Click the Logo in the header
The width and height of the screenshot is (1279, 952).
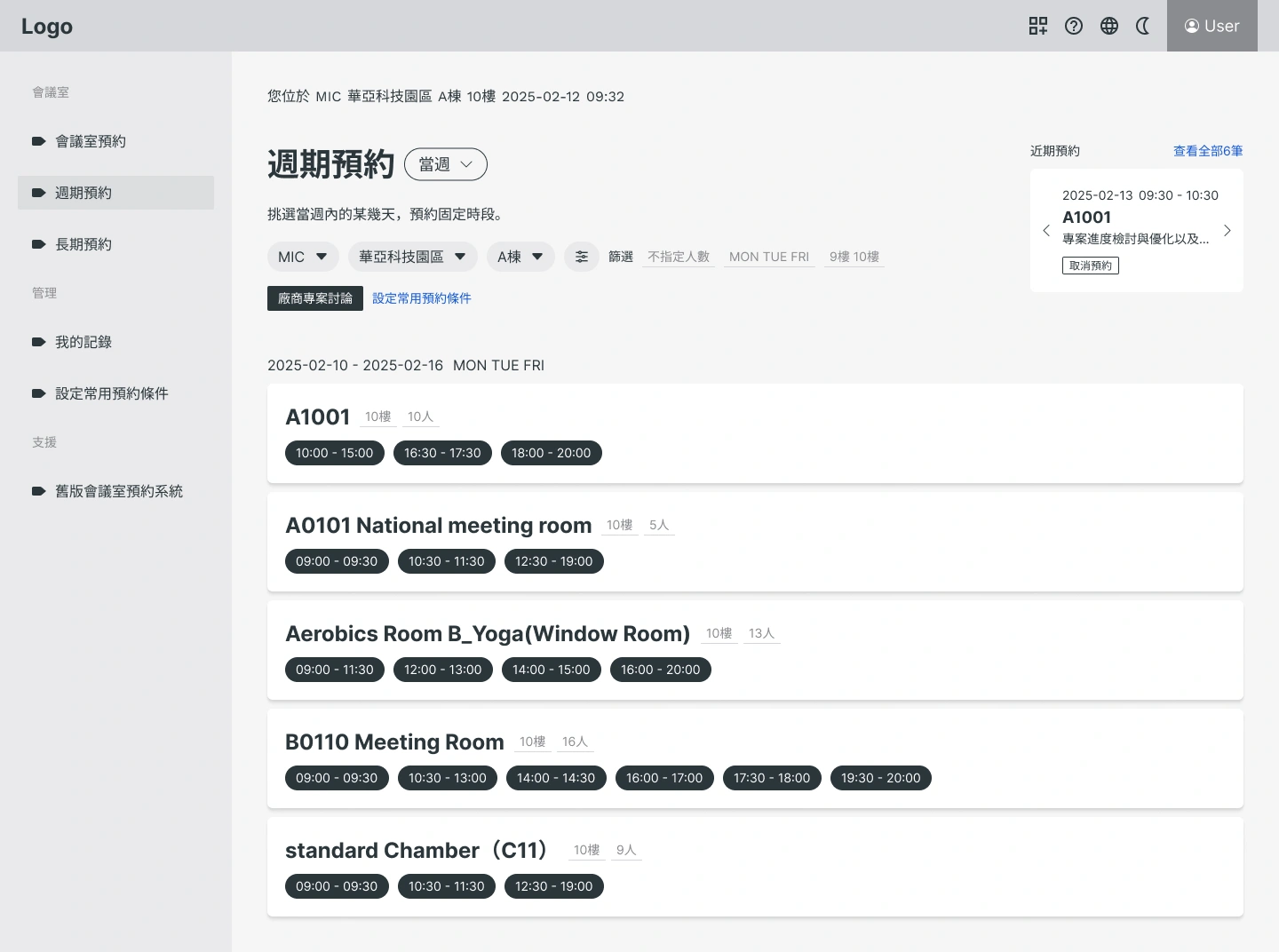47,27
